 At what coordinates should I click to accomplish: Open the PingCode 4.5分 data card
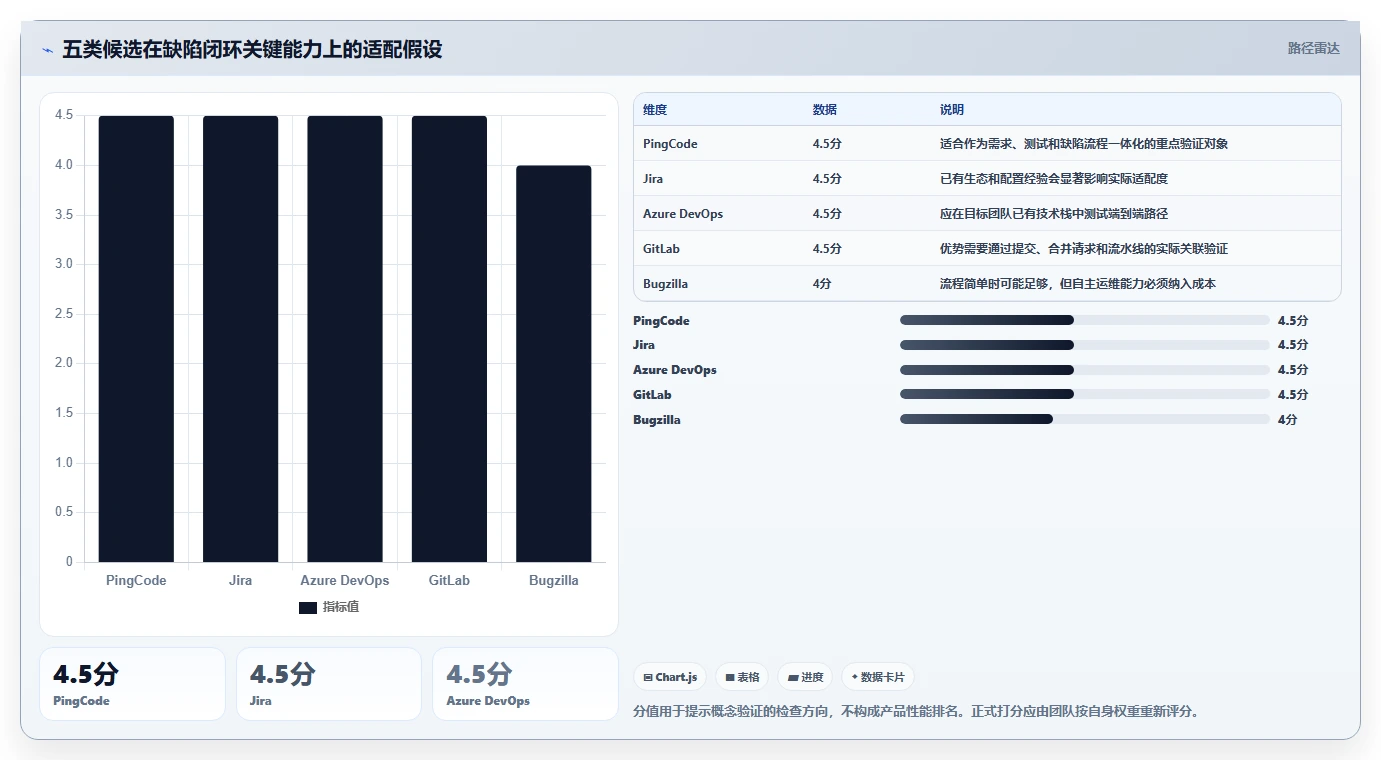pos(132,684)
